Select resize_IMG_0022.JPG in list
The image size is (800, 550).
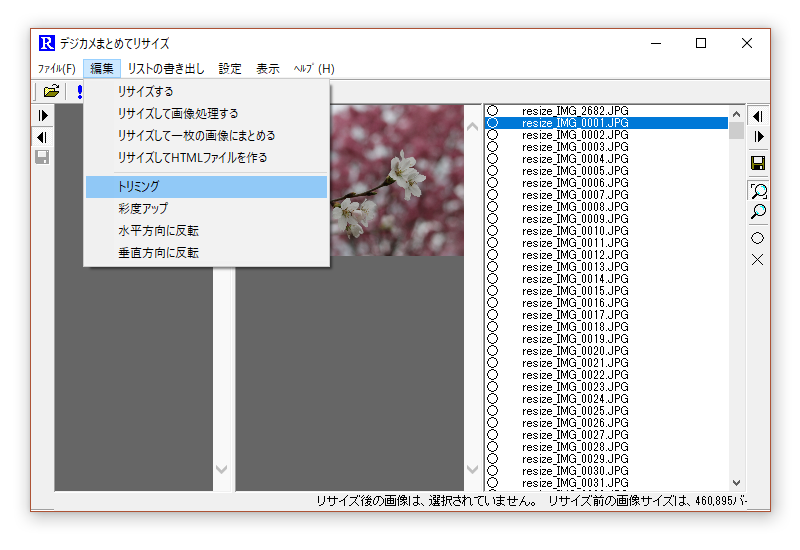(x=575, y=374)
